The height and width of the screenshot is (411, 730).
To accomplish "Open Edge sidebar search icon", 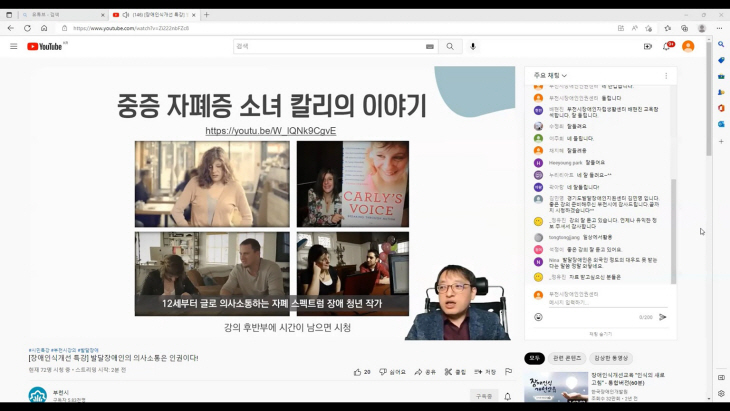I will (721, 44).
